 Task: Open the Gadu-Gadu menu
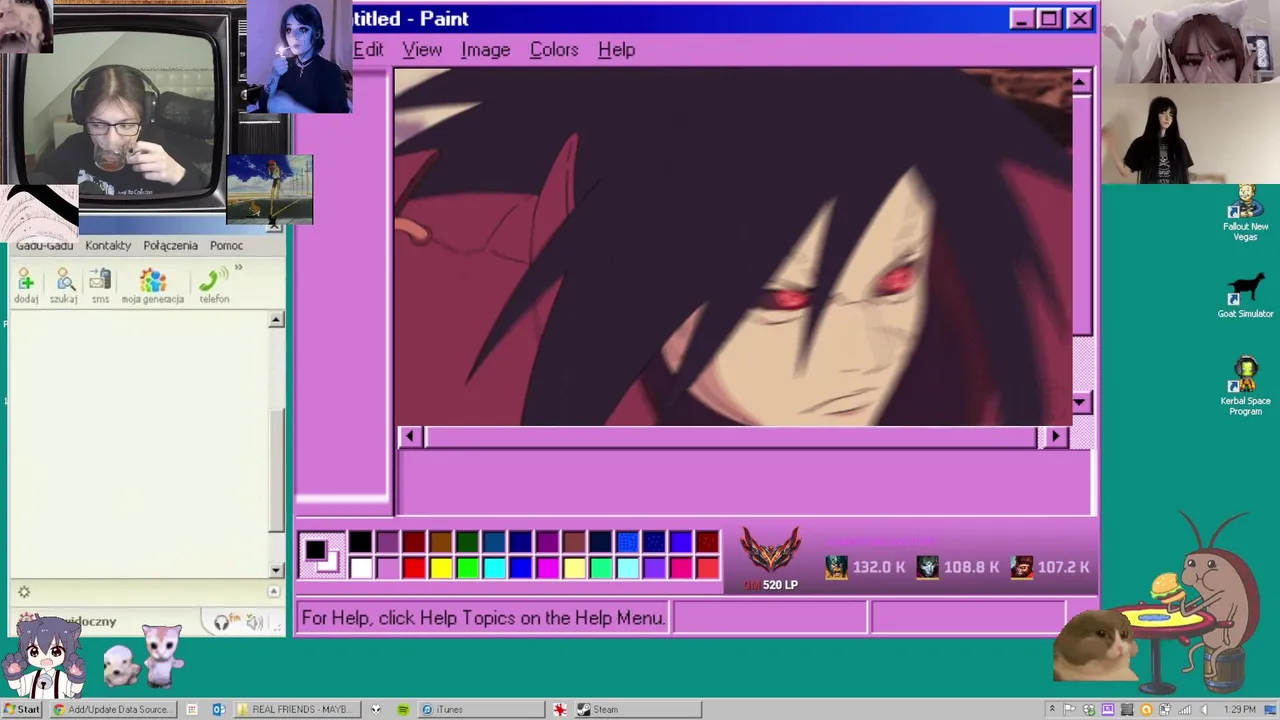[44, 245]
